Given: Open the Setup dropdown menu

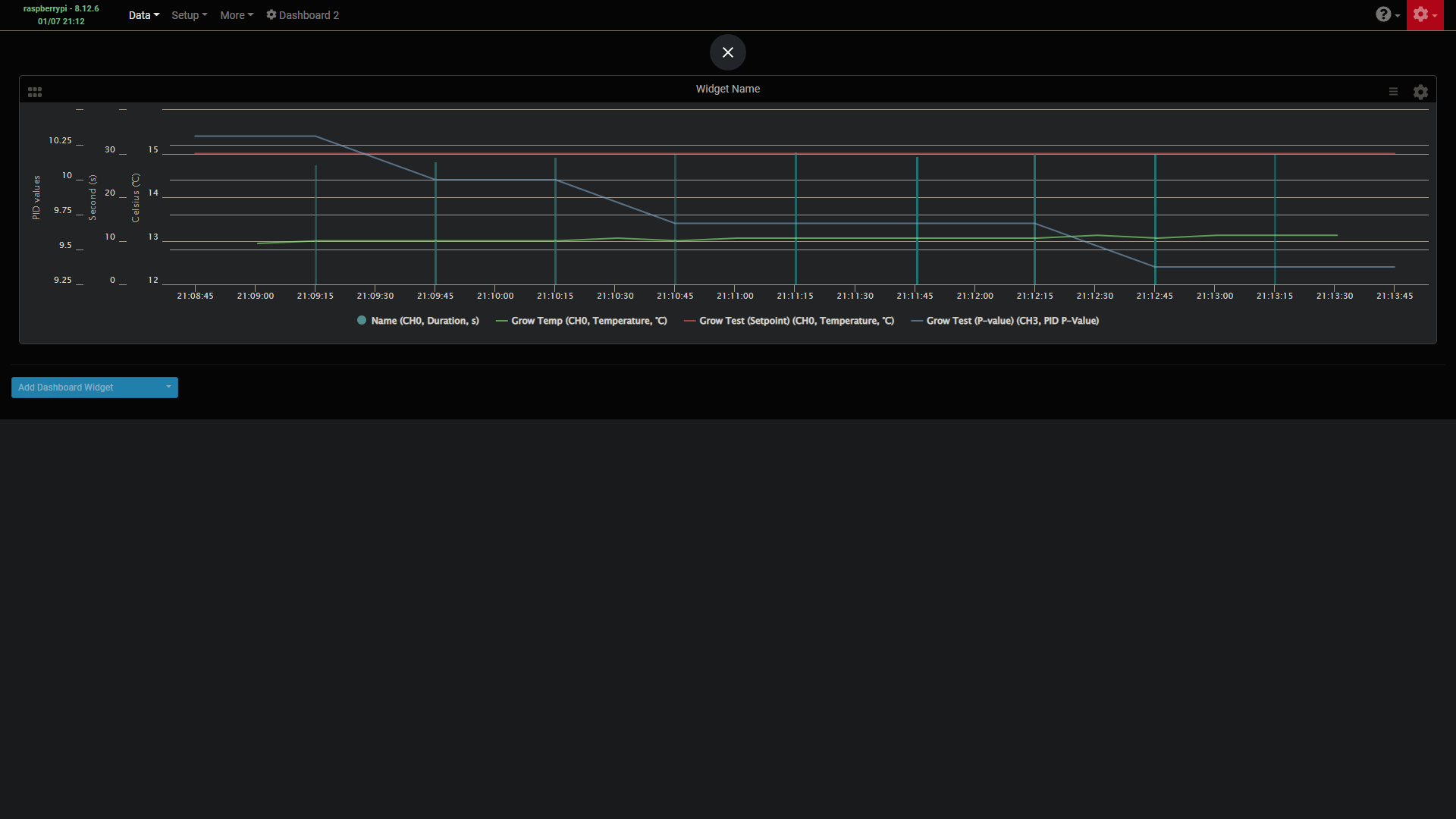Looking at the screenshot, I should (x=188, y=14).
